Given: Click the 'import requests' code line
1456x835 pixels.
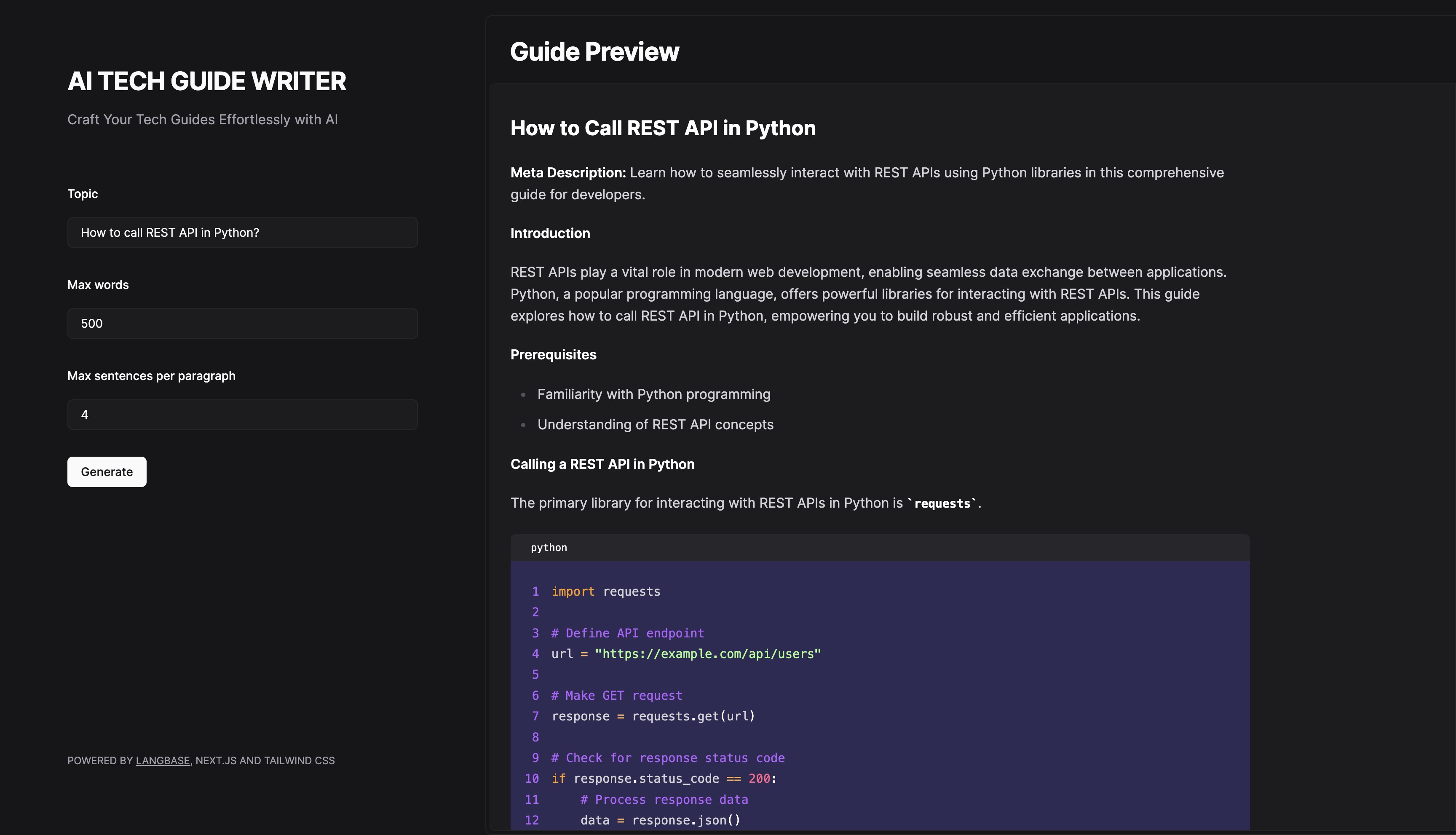Looking at the screenshot, I should [x=605, y=591].
